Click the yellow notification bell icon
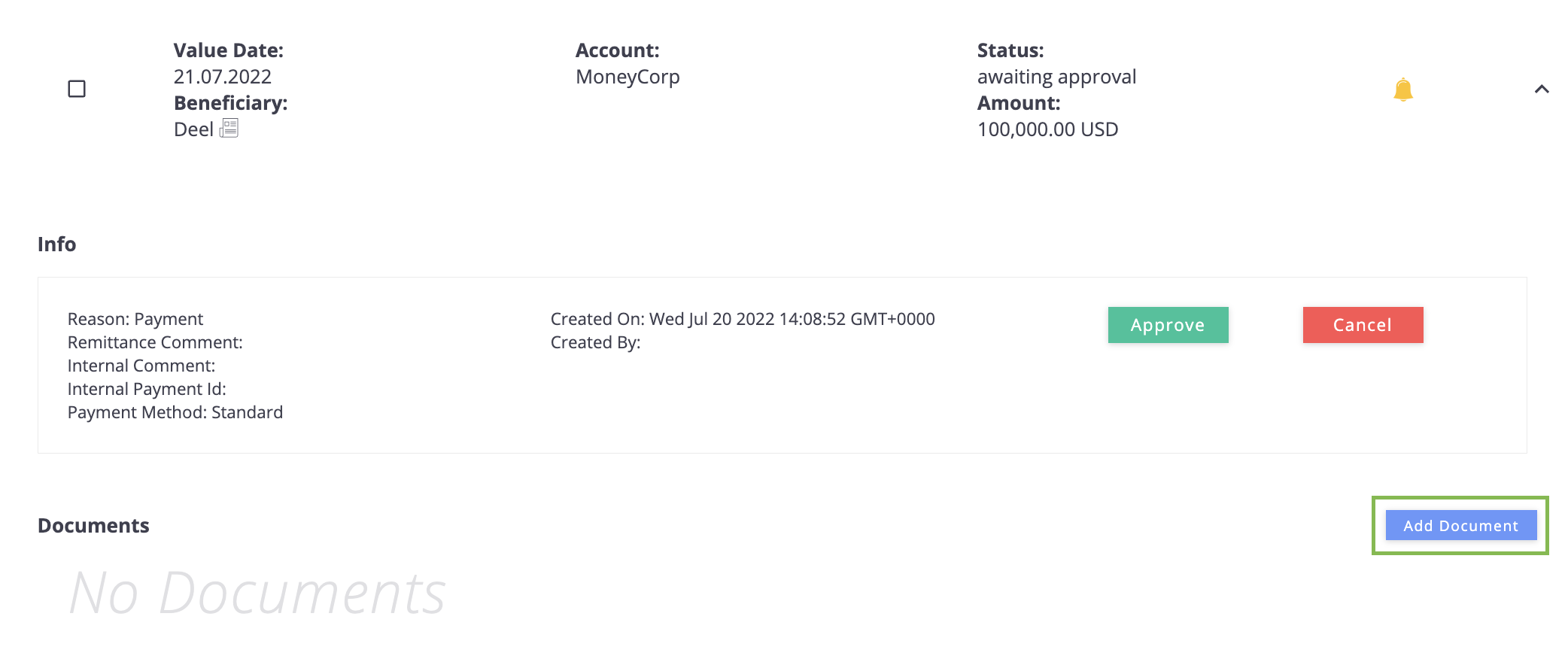1568x665 pixels. [x=1402, y=90]
